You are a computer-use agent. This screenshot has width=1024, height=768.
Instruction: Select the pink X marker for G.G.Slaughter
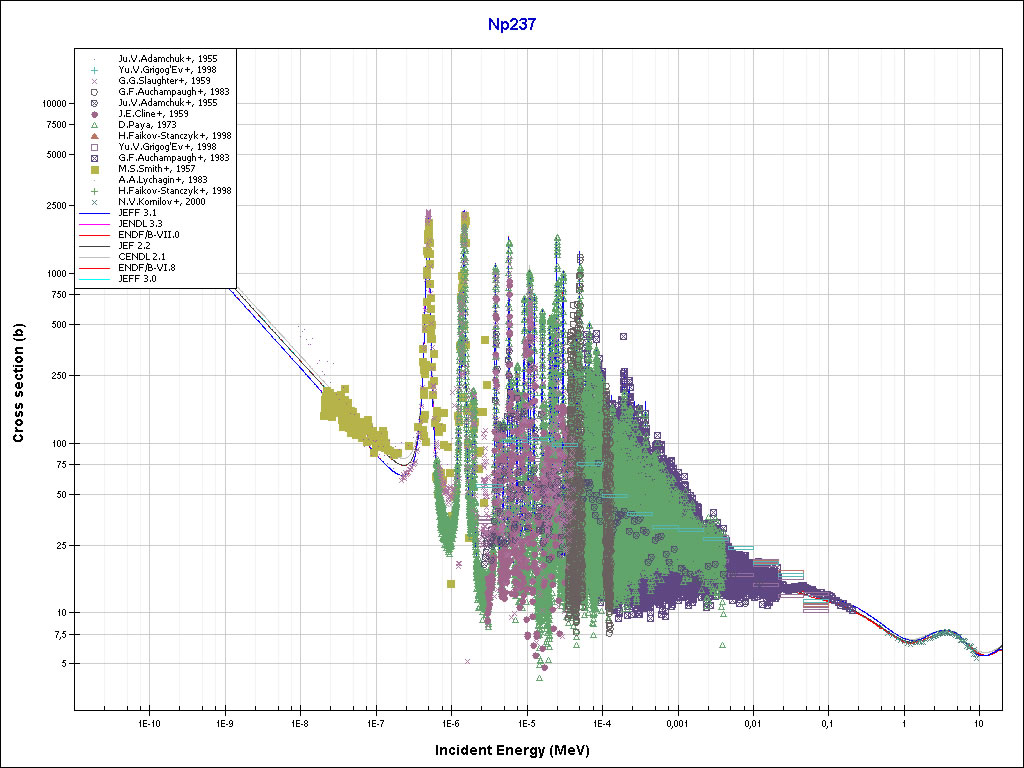(x=94, y=81)
